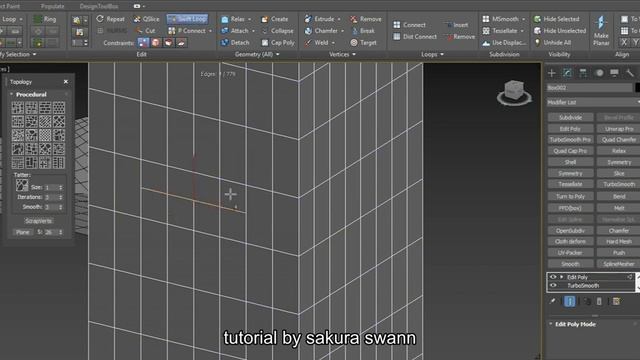The height and width of the screenshot is (360, 640).
Task: Click the Relax geometry tool
Action: click(233, 19)
